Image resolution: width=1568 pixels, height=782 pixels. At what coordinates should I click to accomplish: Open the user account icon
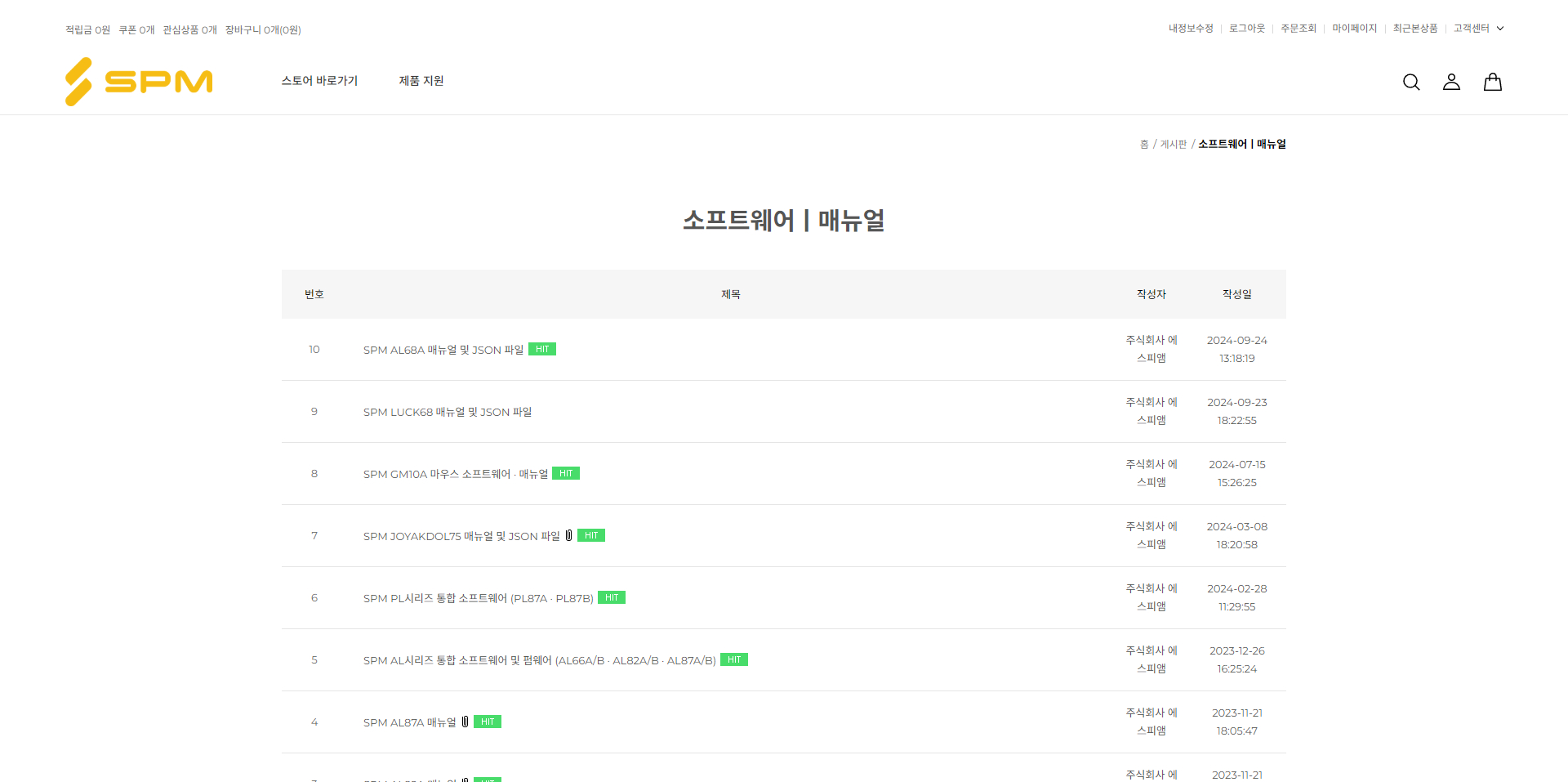(1451, 82)
